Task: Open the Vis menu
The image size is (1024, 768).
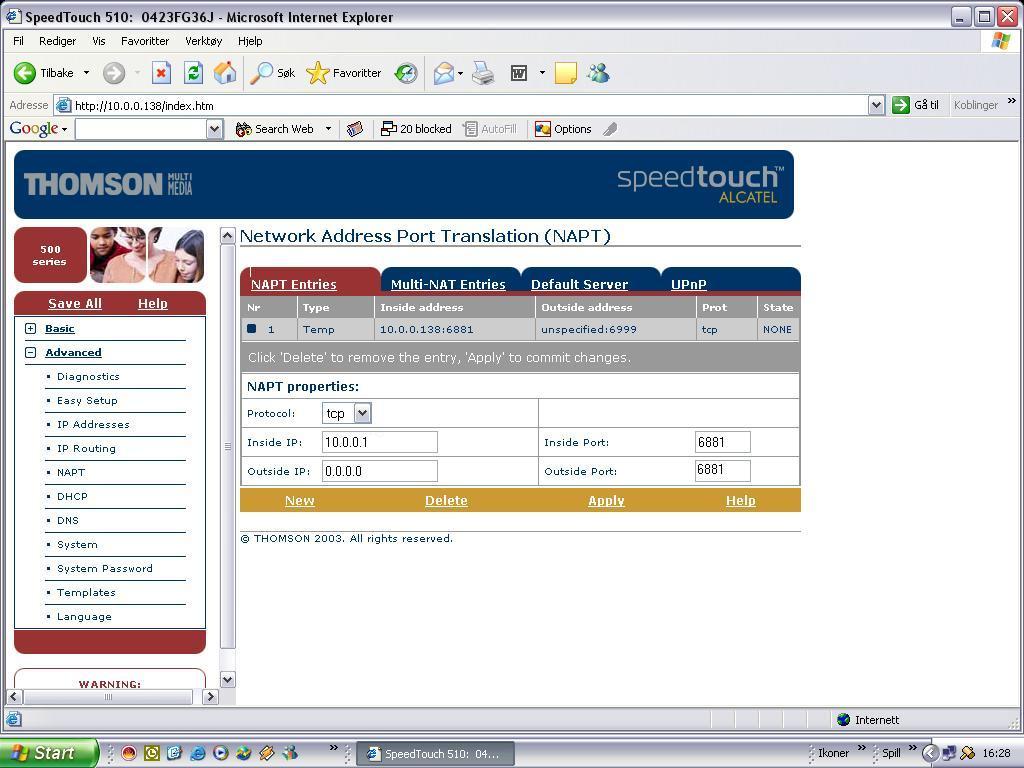Action: click(99, 41)
